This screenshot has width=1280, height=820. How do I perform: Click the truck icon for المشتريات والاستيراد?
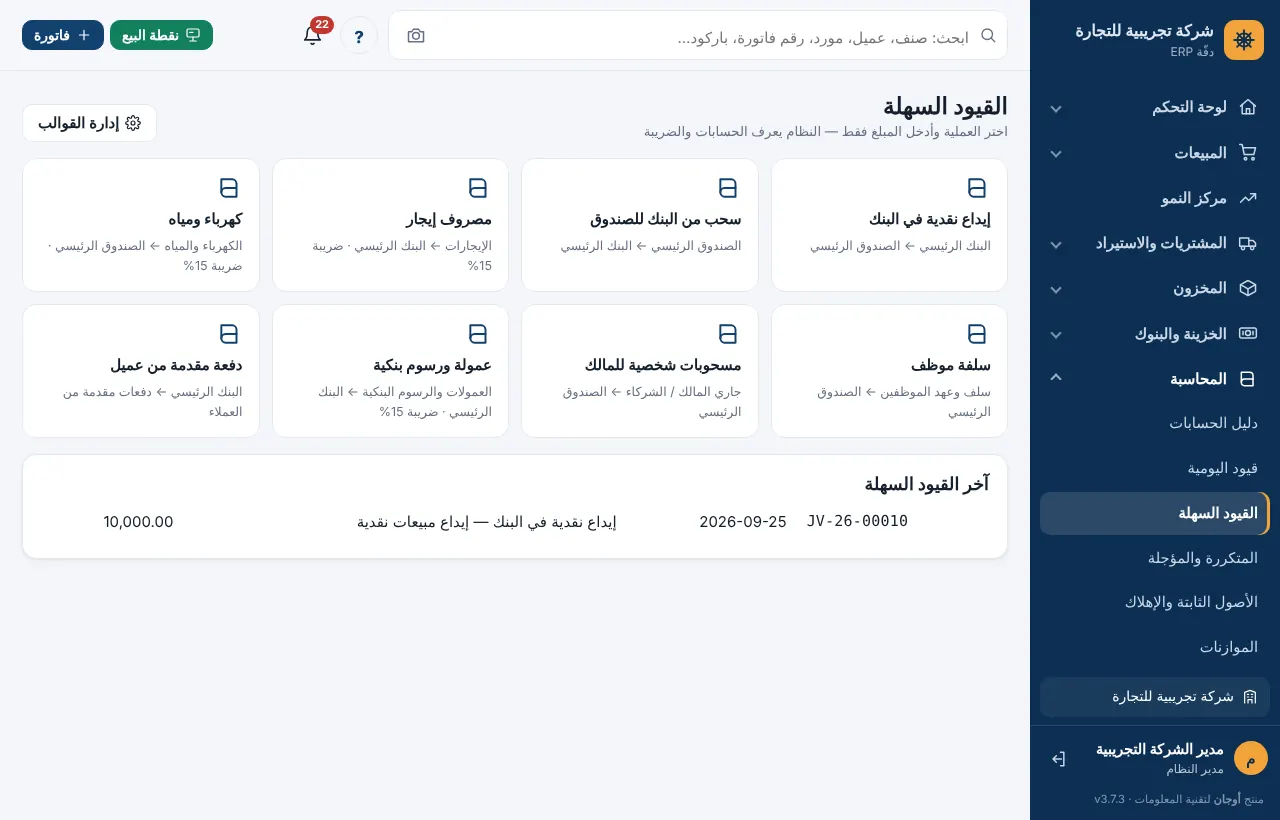click(x=1247, y=243)
